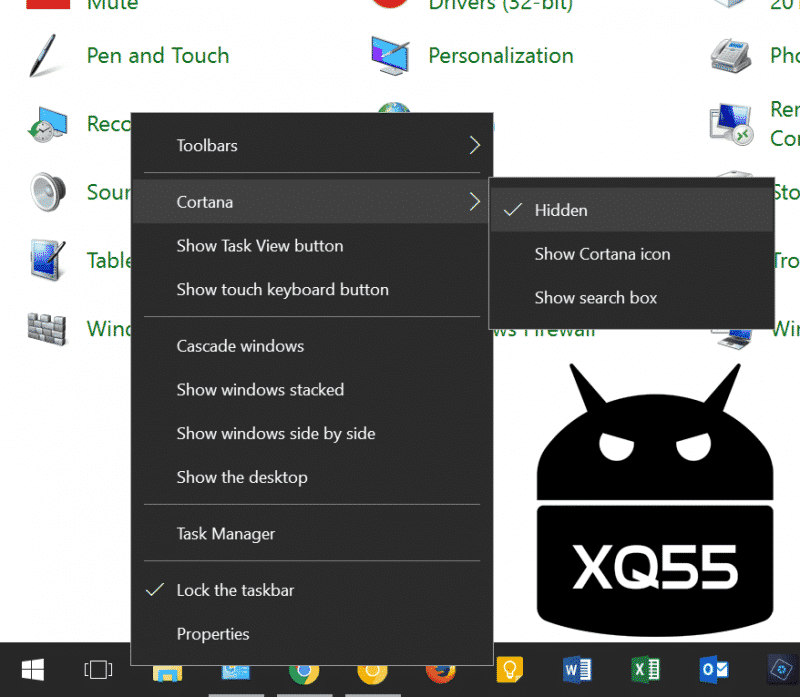Image resolution: width=800 pixels, height=697 pixels.
Task: Open Task View from the taskbar
Action: click(x=98, y=669)
